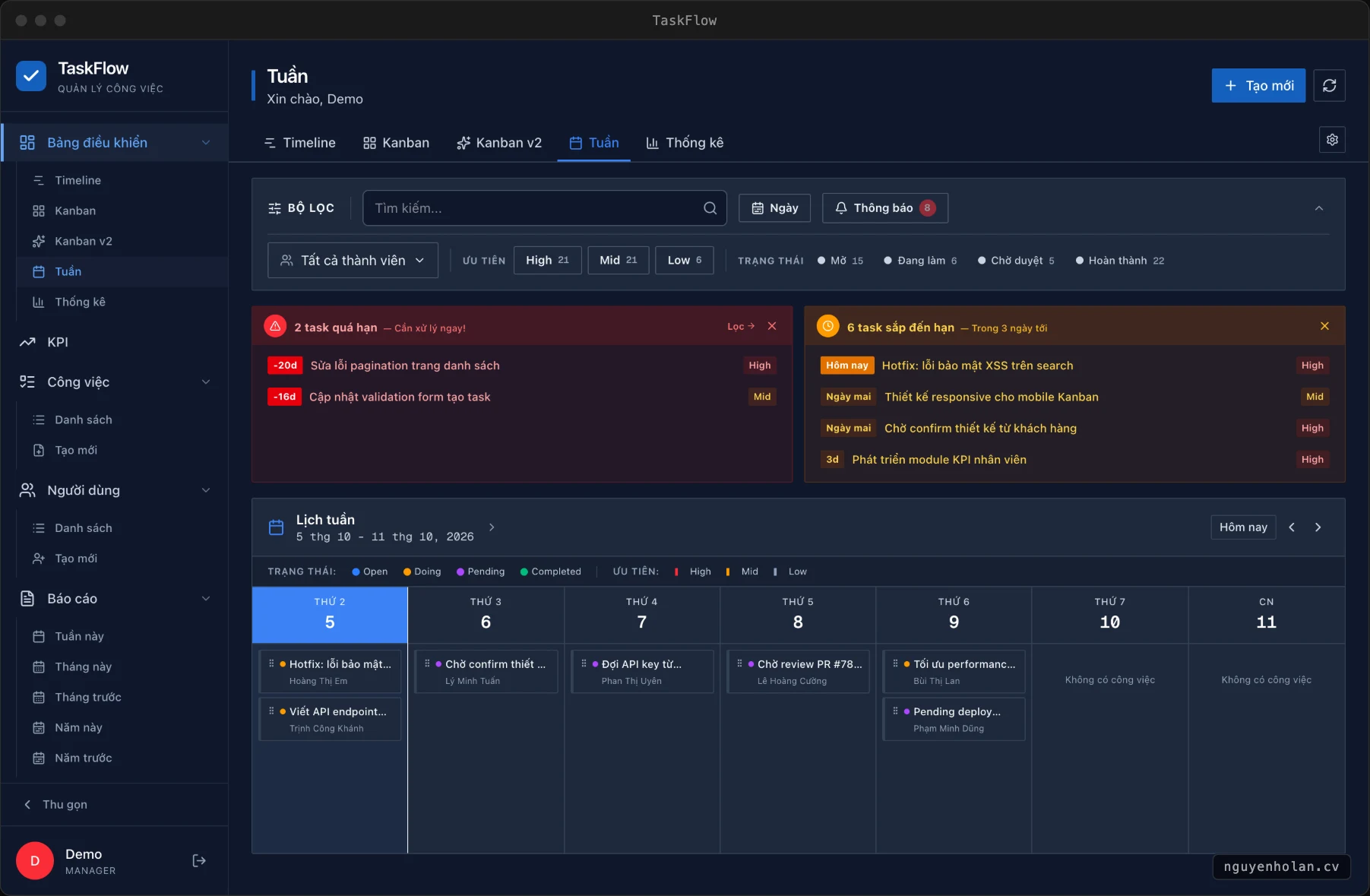
Task: Switch to the Kanban v2 tab
Action: click(499, 143)
